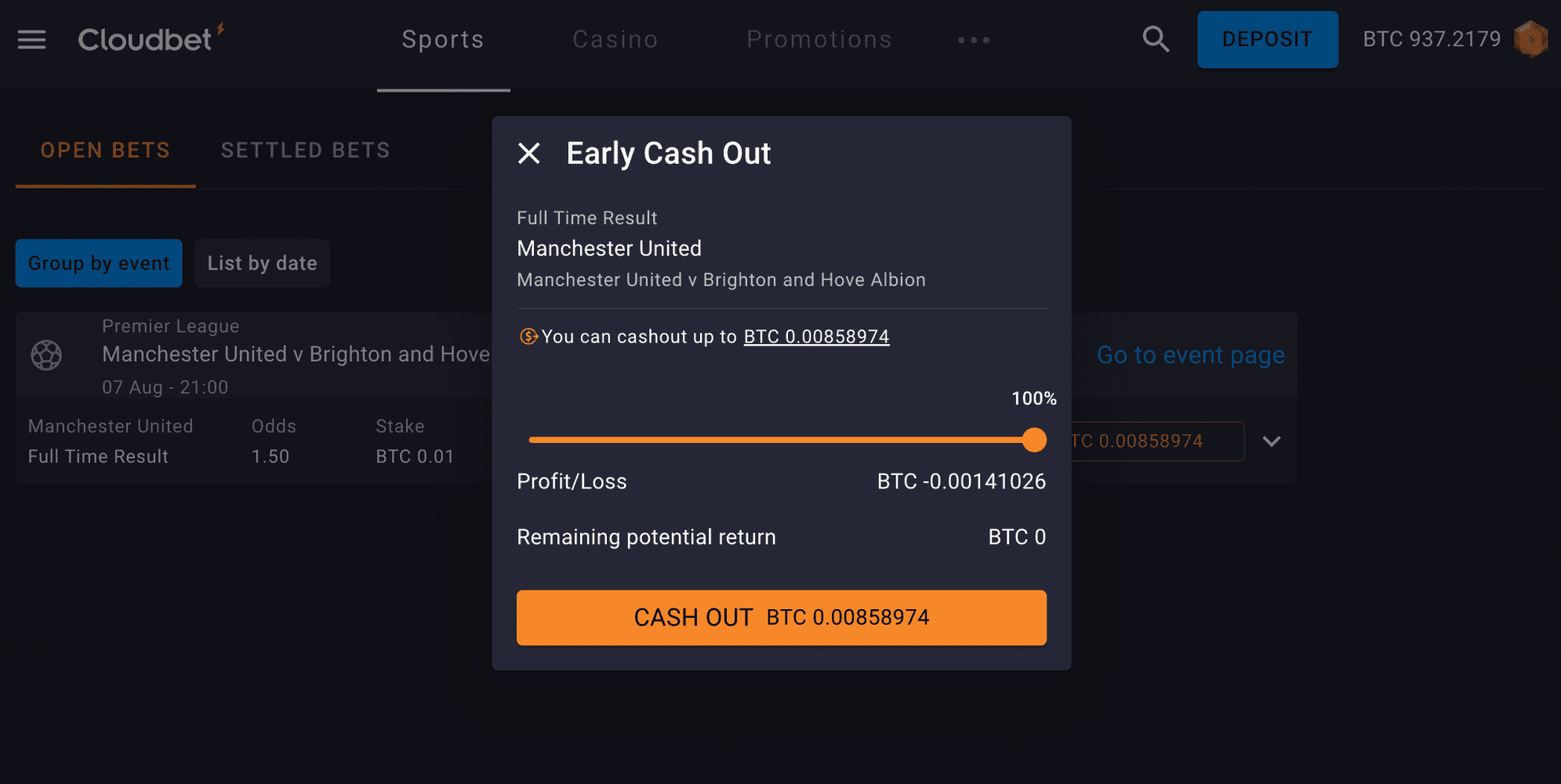Open the three-dots more menu
Screen dimensions: 1561x784
point(974,40)
